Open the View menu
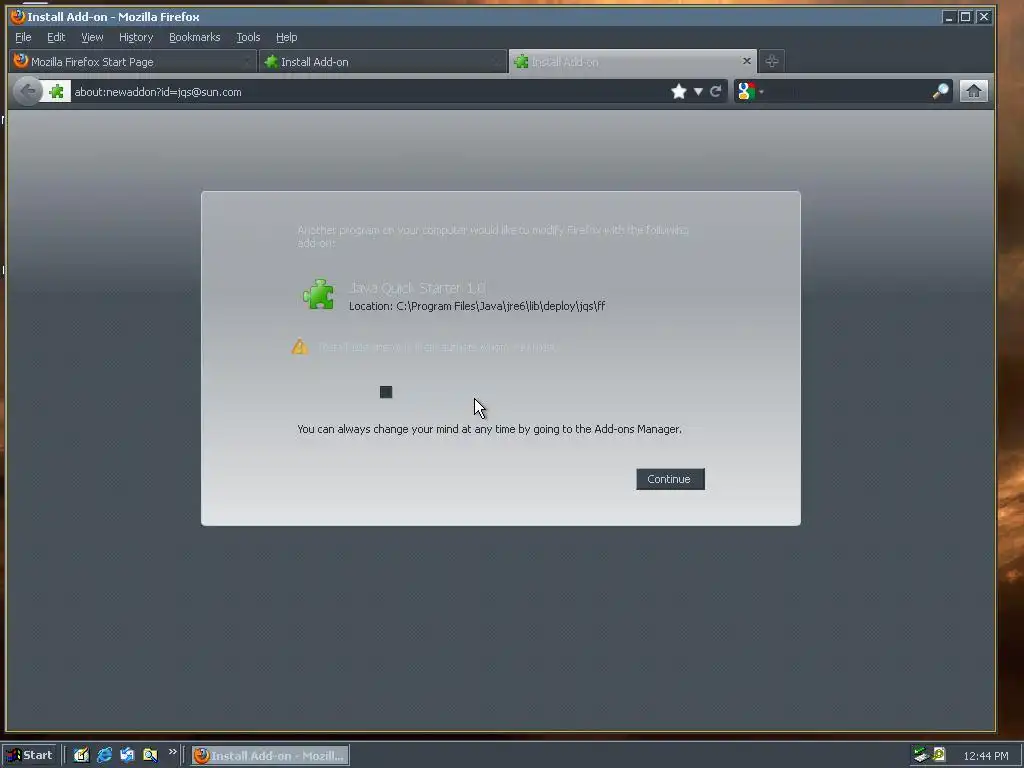This screenshot has width=1024, height=768. (x=92, y=37)
